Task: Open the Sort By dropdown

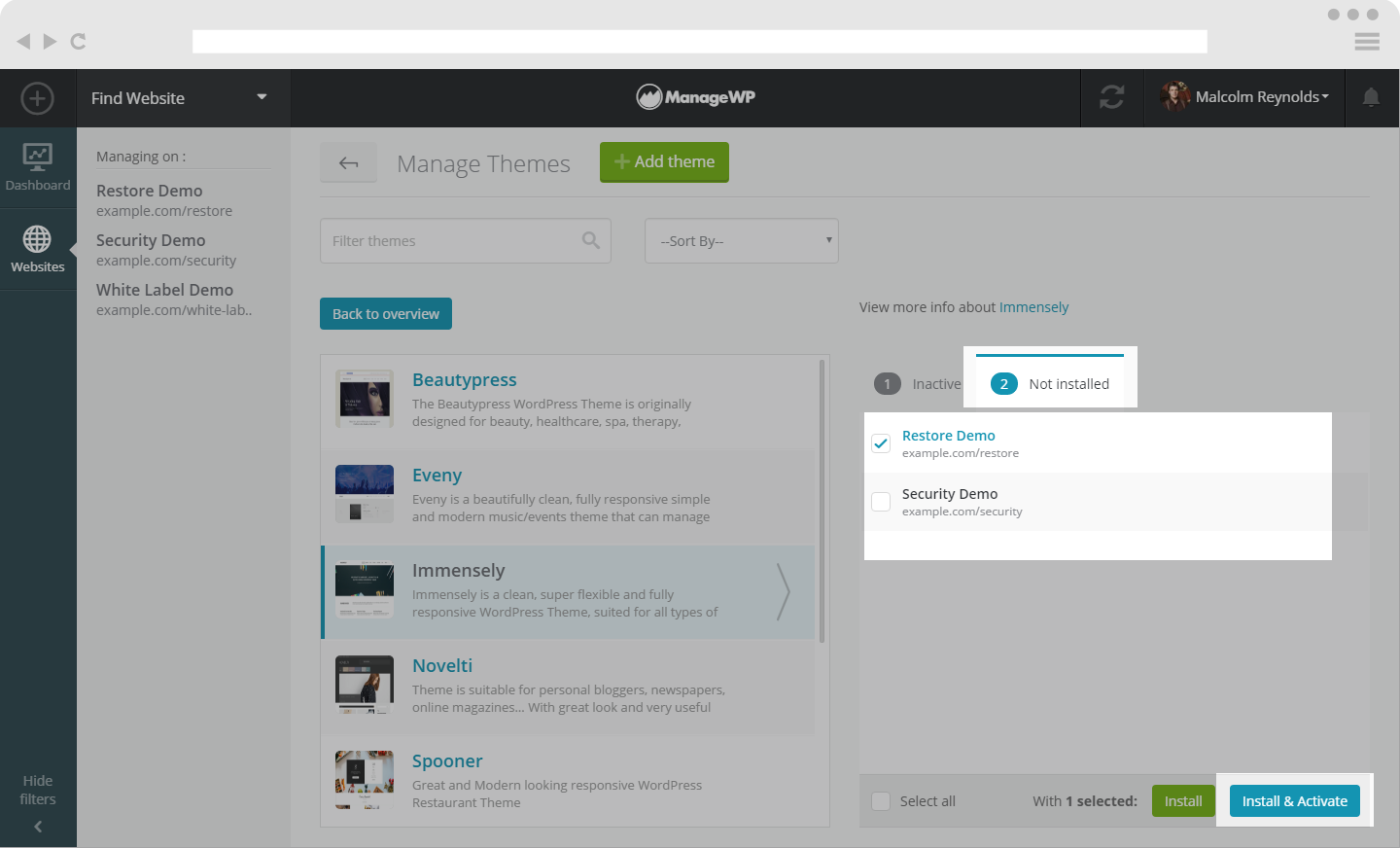Action: [742, 240]
